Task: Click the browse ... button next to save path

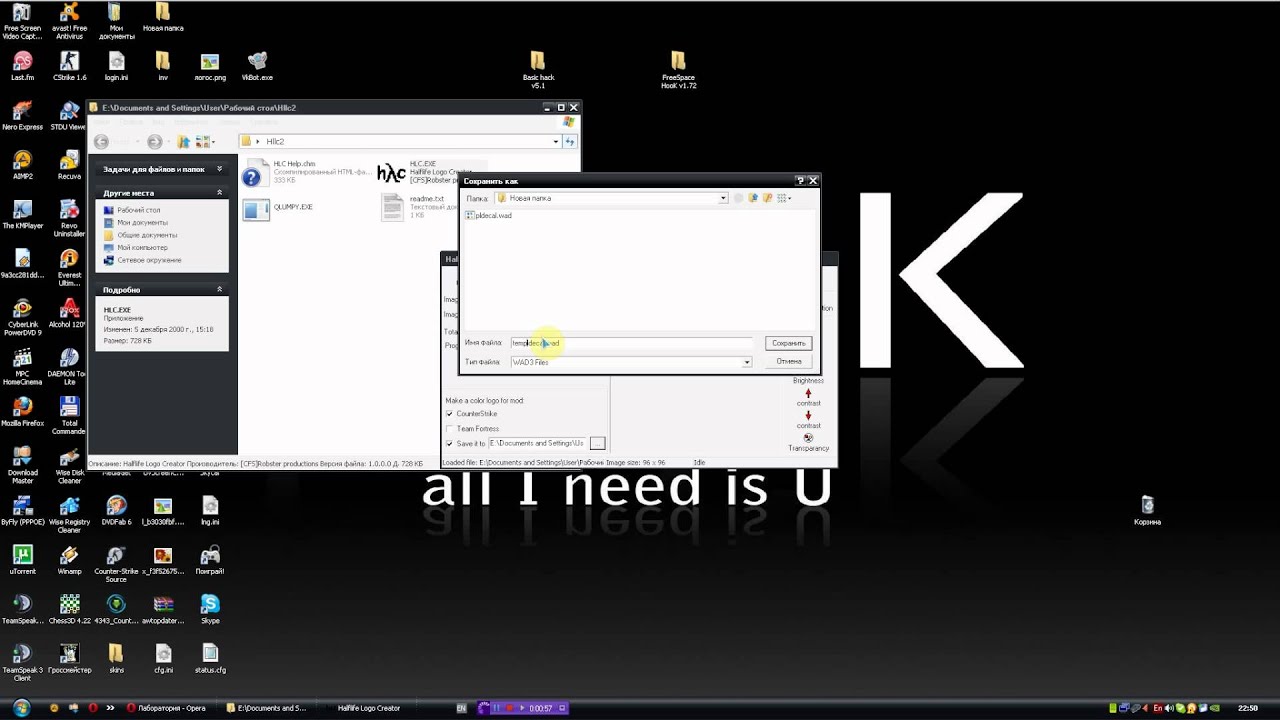Action: (x=597, y=443)
